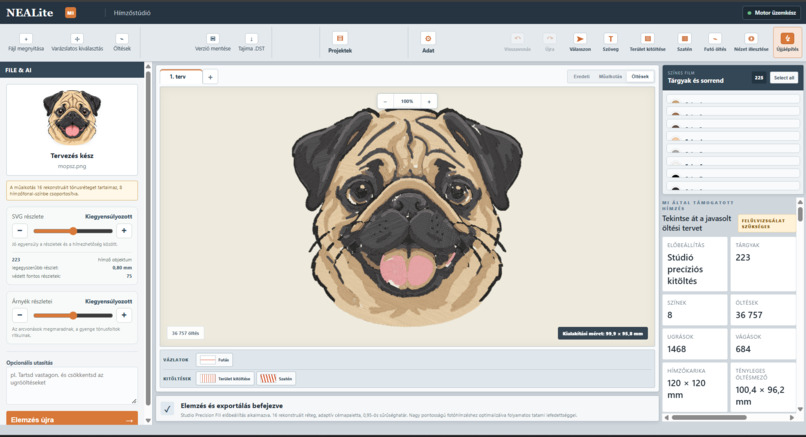Zoom out with the canvas minus button
Screen dimensions: 806x437
(x=386, y=101)
